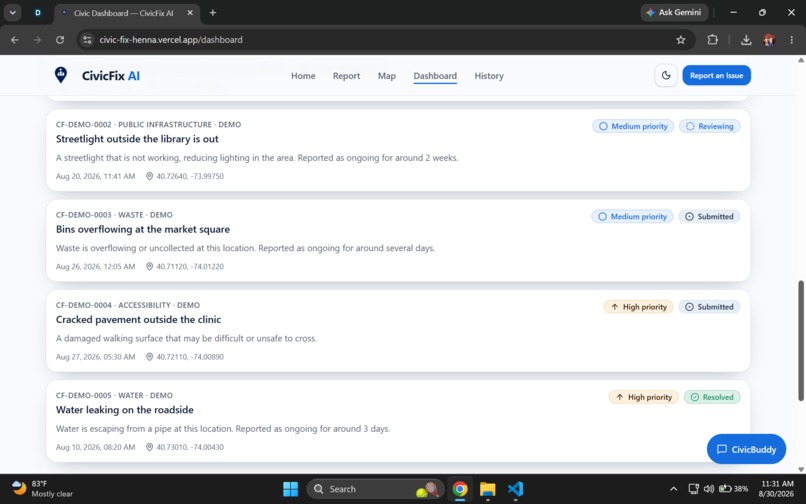Image resolution: width=806 pixels, height=504 pixels.
Task: Click High priority badge on Water leaking report
Action: [644, 397]
